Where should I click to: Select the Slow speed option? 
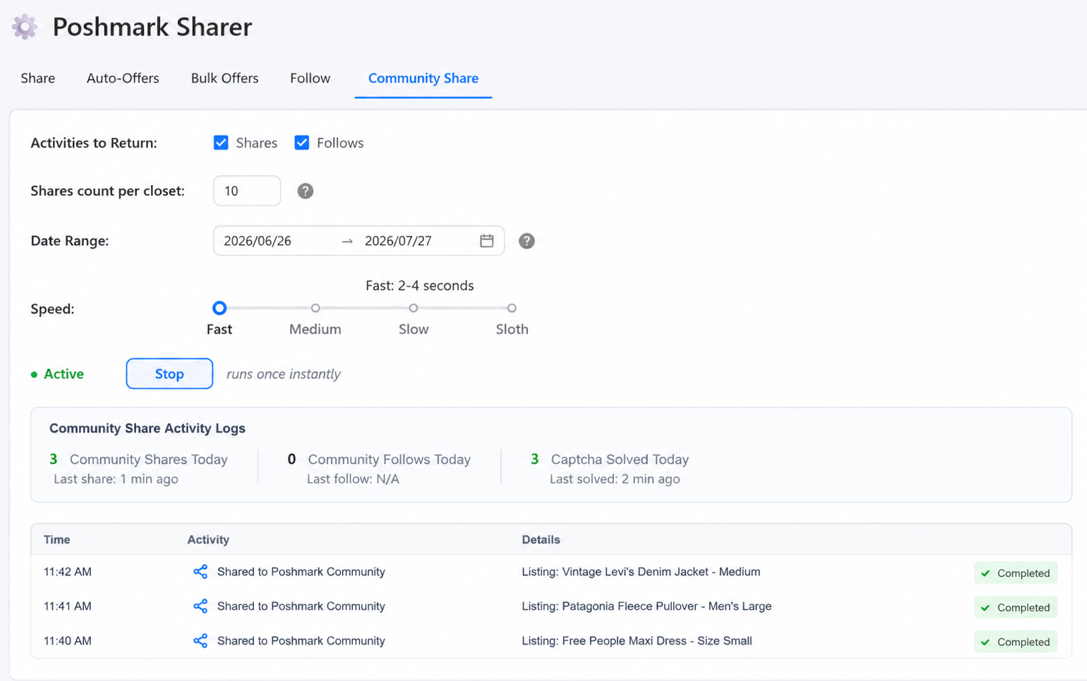point(413,308)
